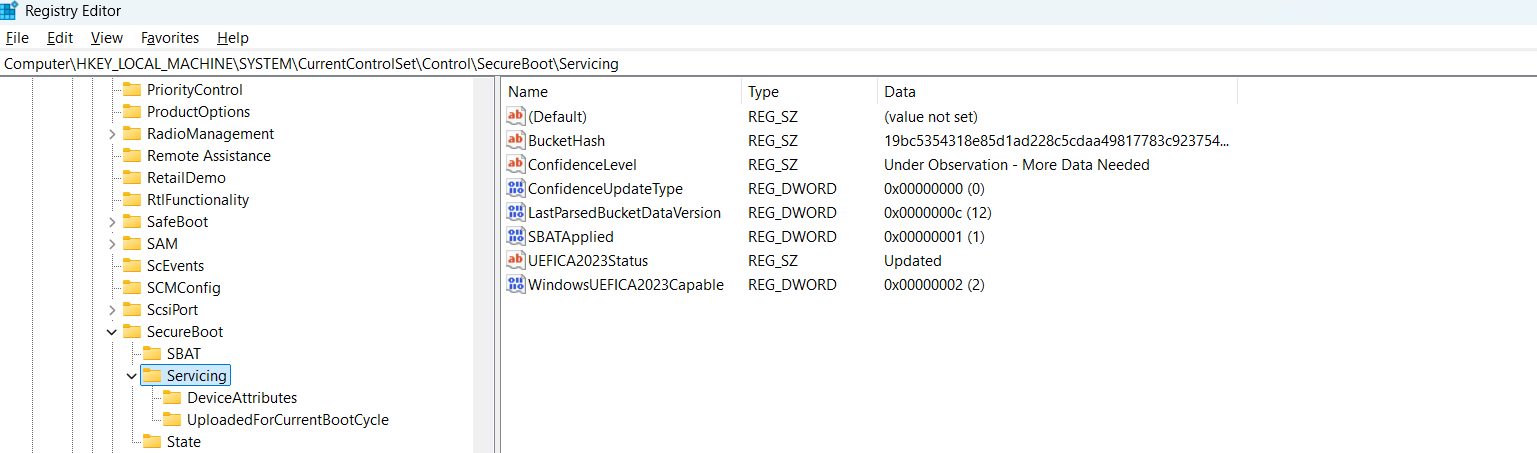Click the SBAT folder icon in tree
Screen dimensions: 1537x453
tap(152, 354)
